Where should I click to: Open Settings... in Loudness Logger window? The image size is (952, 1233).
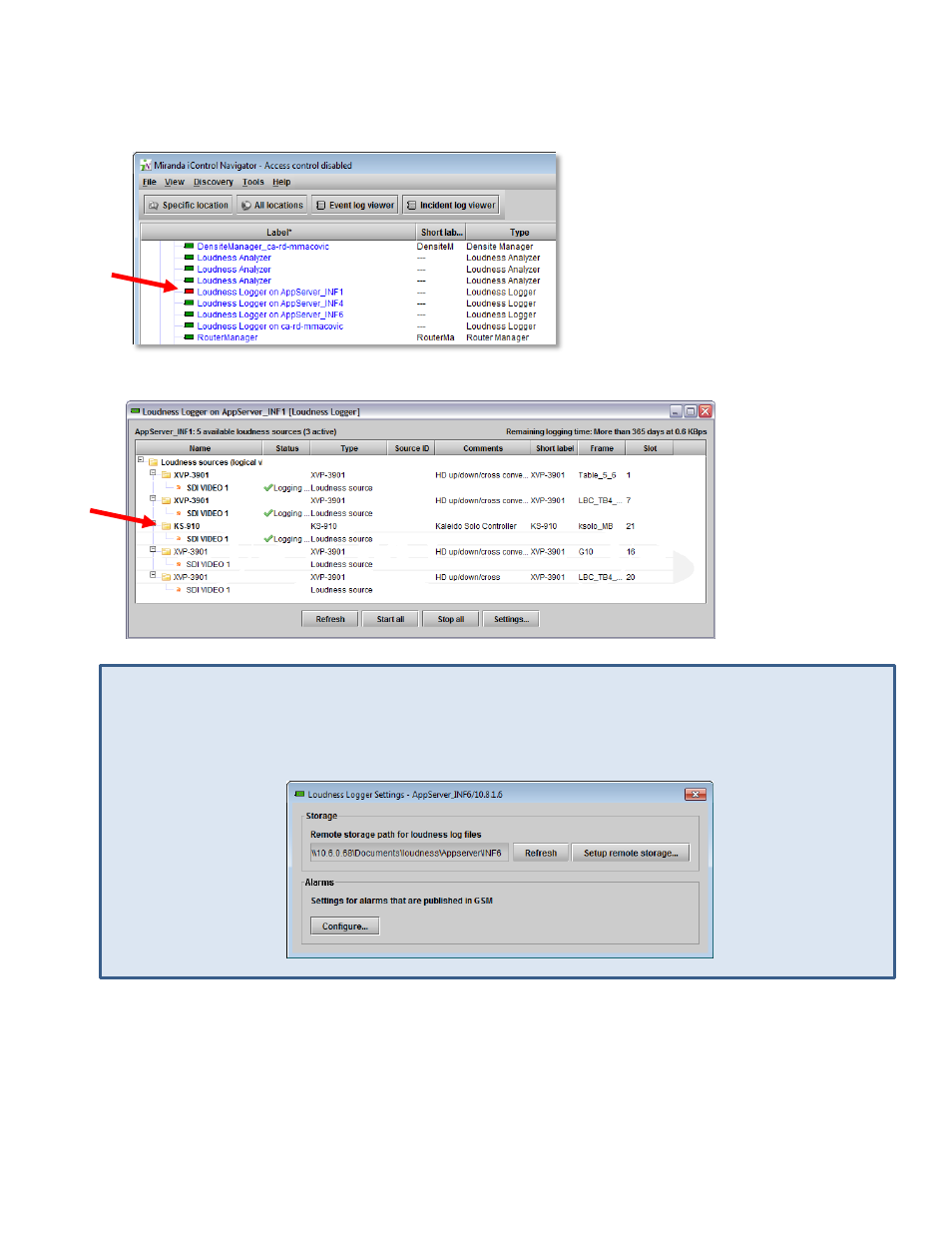(511, 619)
